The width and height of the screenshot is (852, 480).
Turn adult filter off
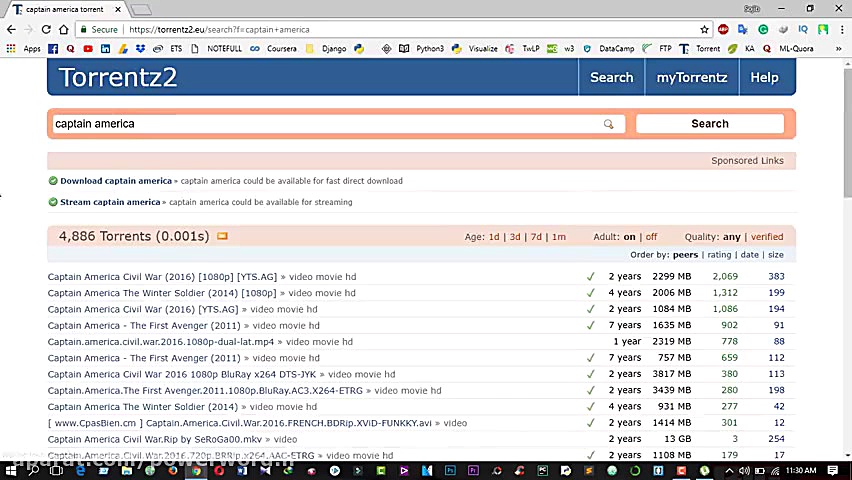[651, 237]
